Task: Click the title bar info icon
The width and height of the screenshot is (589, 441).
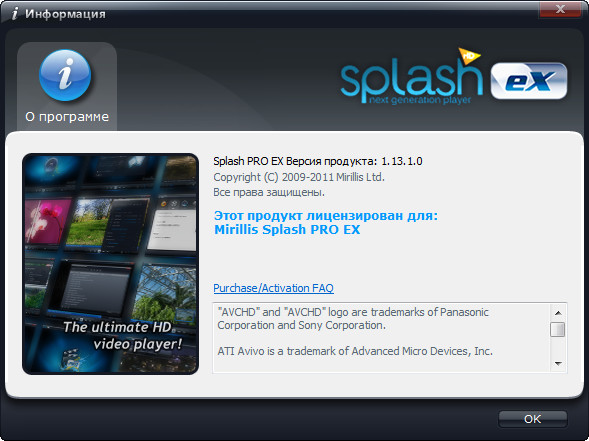Action: pyautogui.click(x=15, y=14)
